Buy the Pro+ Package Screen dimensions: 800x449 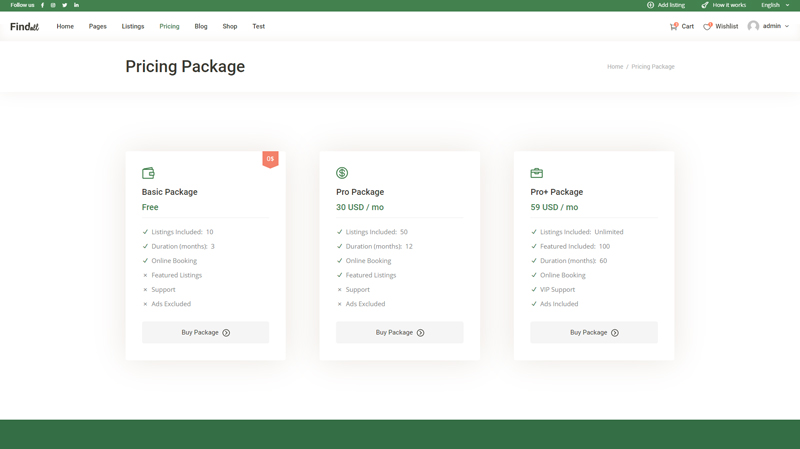[x=594, y=332]
